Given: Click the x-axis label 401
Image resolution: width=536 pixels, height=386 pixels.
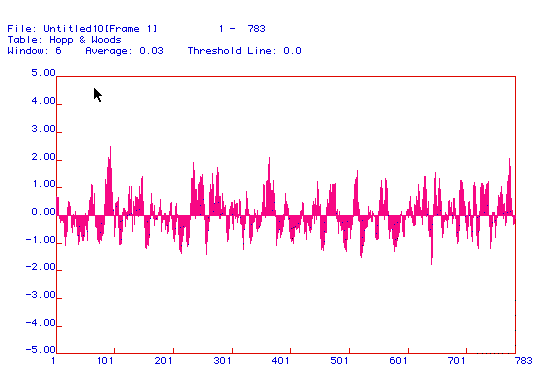Looking at the screenshot, I should click(280, 361).
